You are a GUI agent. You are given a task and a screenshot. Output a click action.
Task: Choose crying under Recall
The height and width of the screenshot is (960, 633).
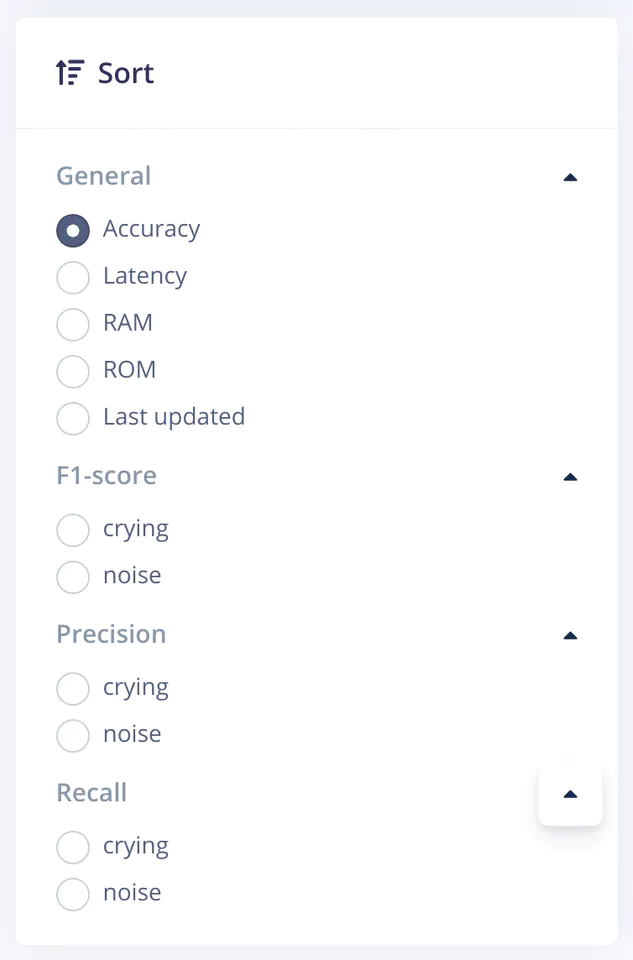pos(73,848)
